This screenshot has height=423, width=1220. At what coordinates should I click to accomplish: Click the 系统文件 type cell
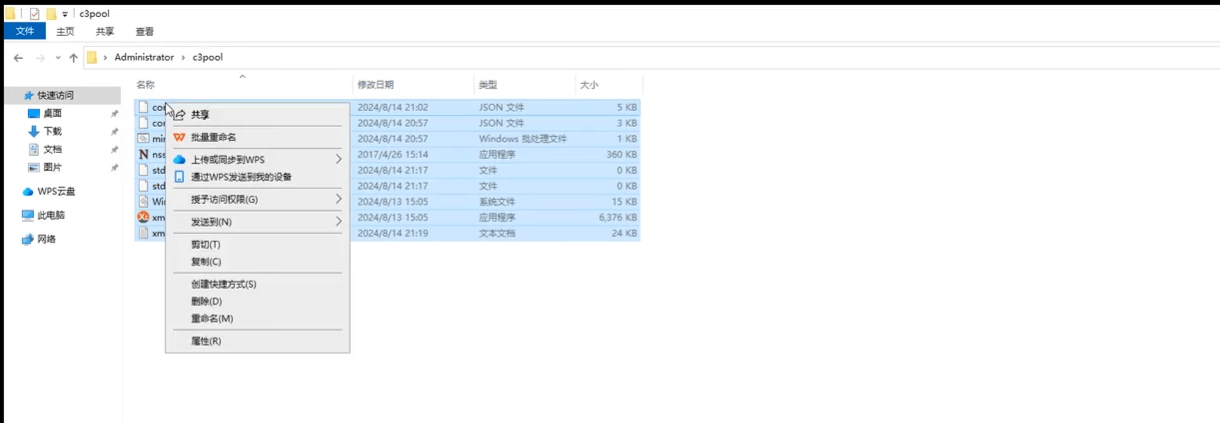(498, 202)
